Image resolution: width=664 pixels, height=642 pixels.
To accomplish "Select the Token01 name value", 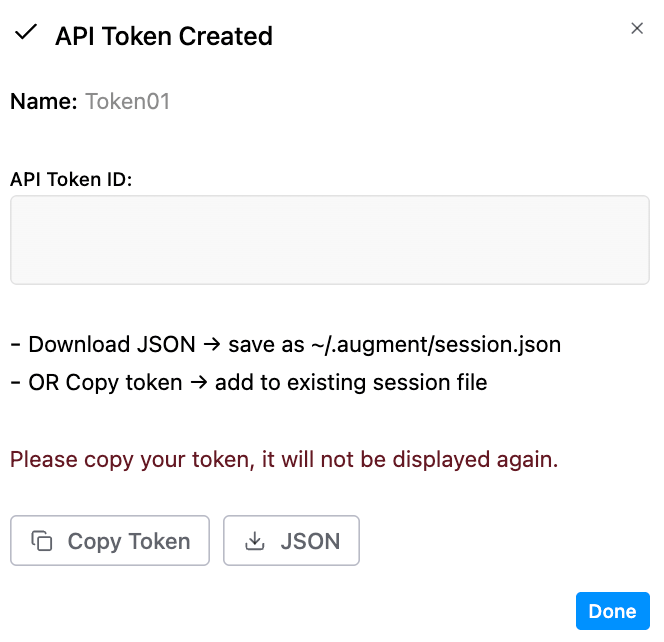I will [127, 102].
